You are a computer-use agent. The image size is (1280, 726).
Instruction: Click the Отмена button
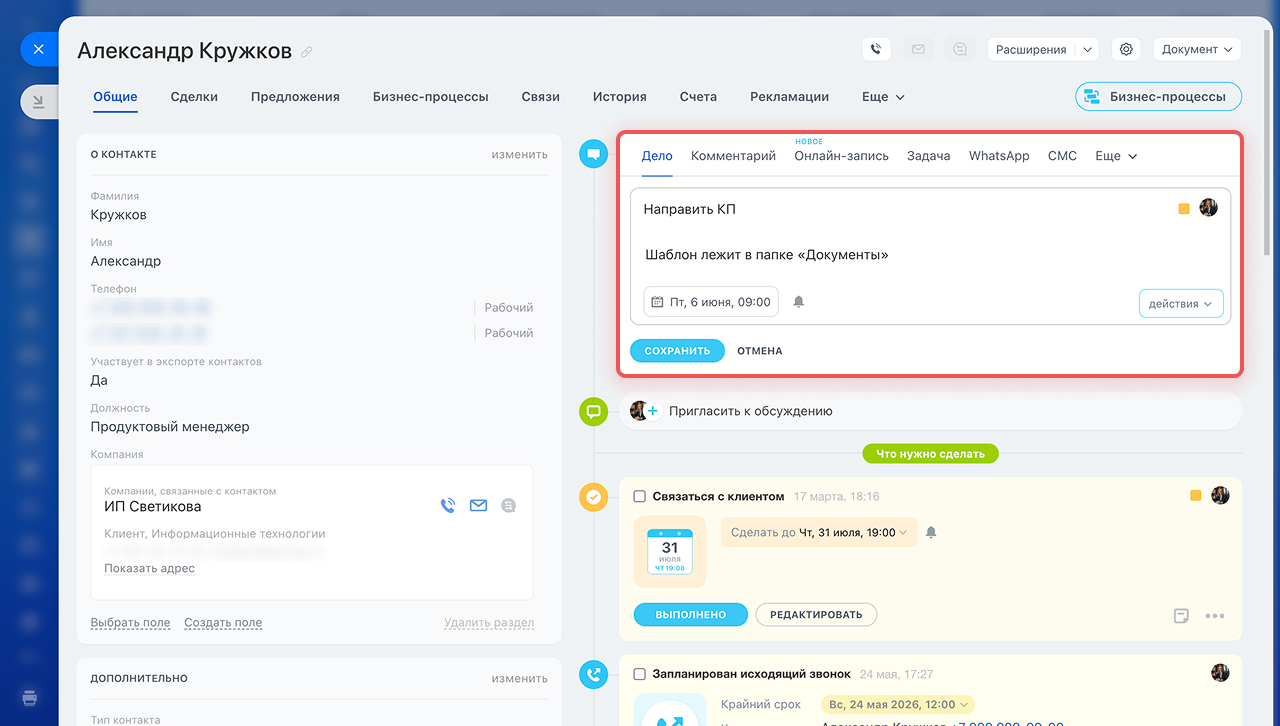[760, 351]
